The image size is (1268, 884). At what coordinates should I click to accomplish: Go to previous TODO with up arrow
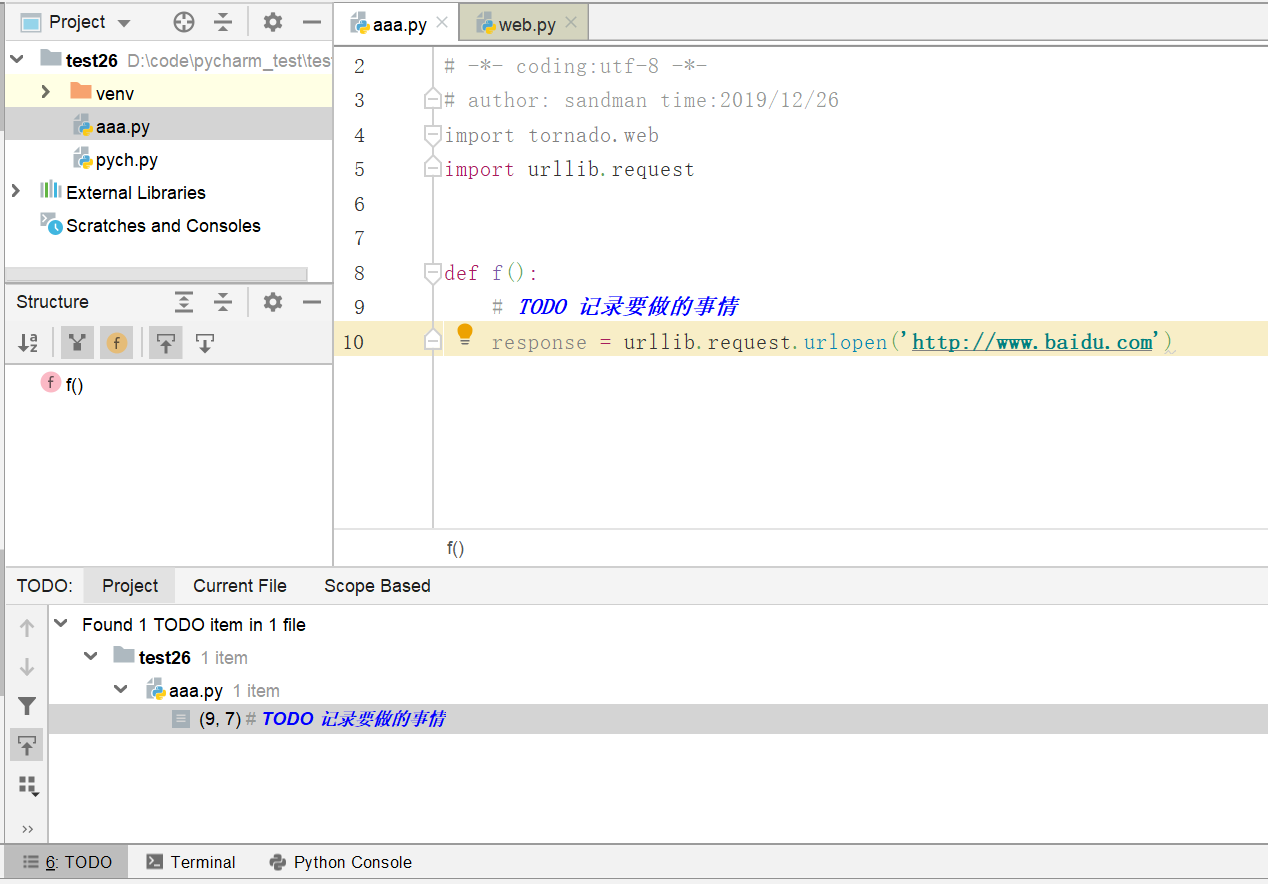[27, 628]
